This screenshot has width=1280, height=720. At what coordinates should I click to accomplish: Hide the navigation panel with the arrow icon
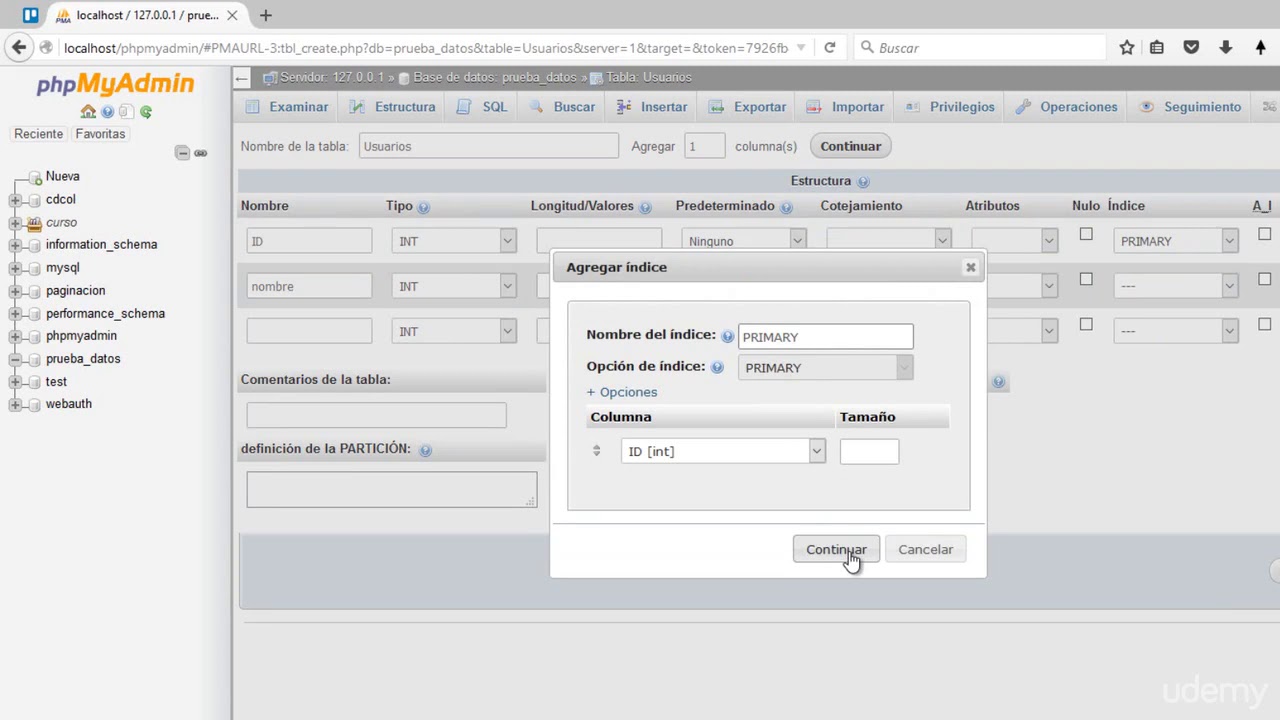242,78
